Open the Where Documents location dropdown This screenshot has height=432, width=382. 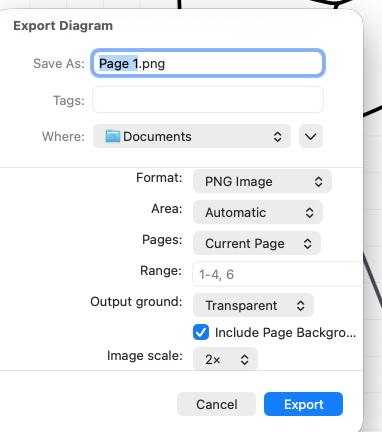tap(192, 136)
